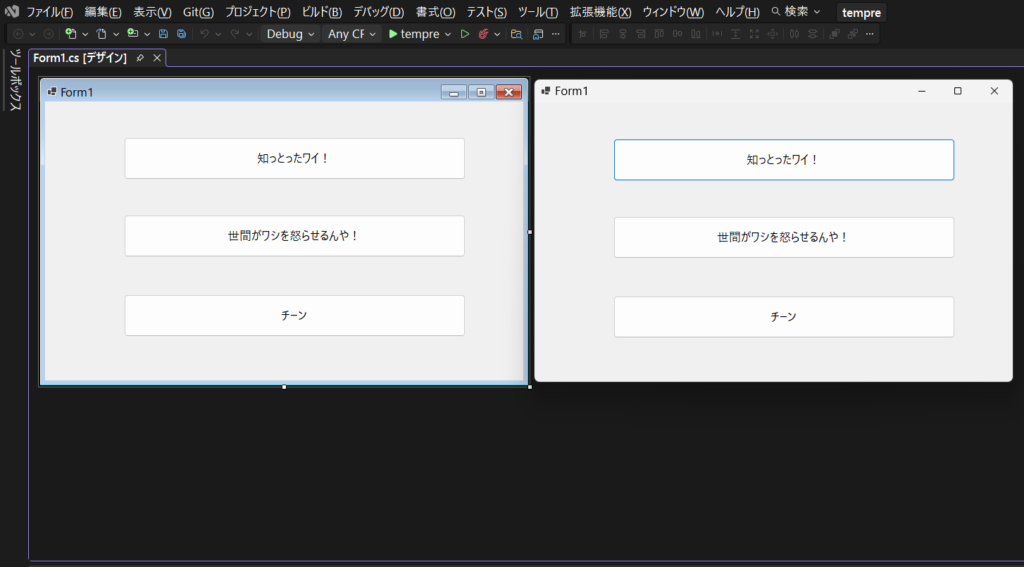Open the 拡張機能(X) menu
Image resolution: width=1024 pixels, height=567 pixels.
(x=600, y=12)
